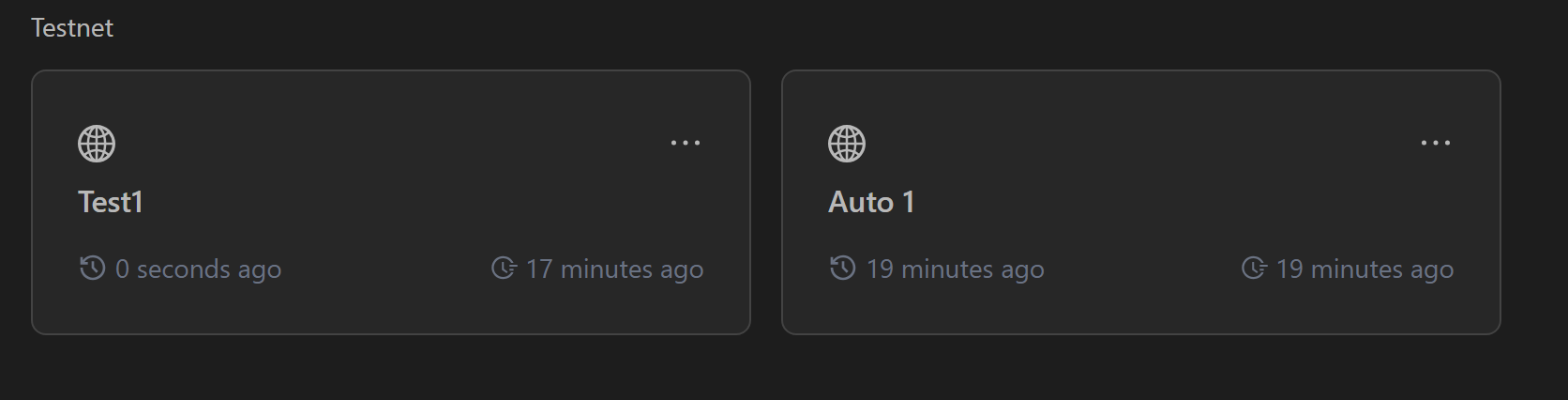Click the globe icon on Auto 1 card
The height and width of the screenshot is (400, 1568).
point(847,144)
